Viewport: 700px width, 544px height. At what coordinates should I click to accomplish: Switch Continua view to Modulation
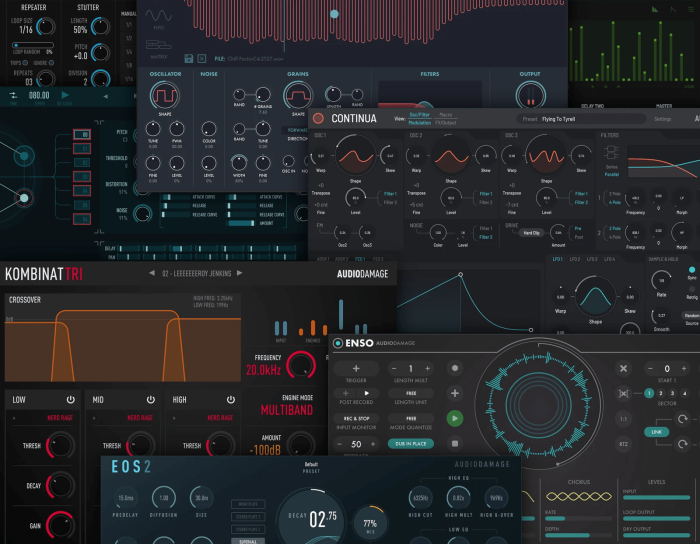[x=420, y=123]
